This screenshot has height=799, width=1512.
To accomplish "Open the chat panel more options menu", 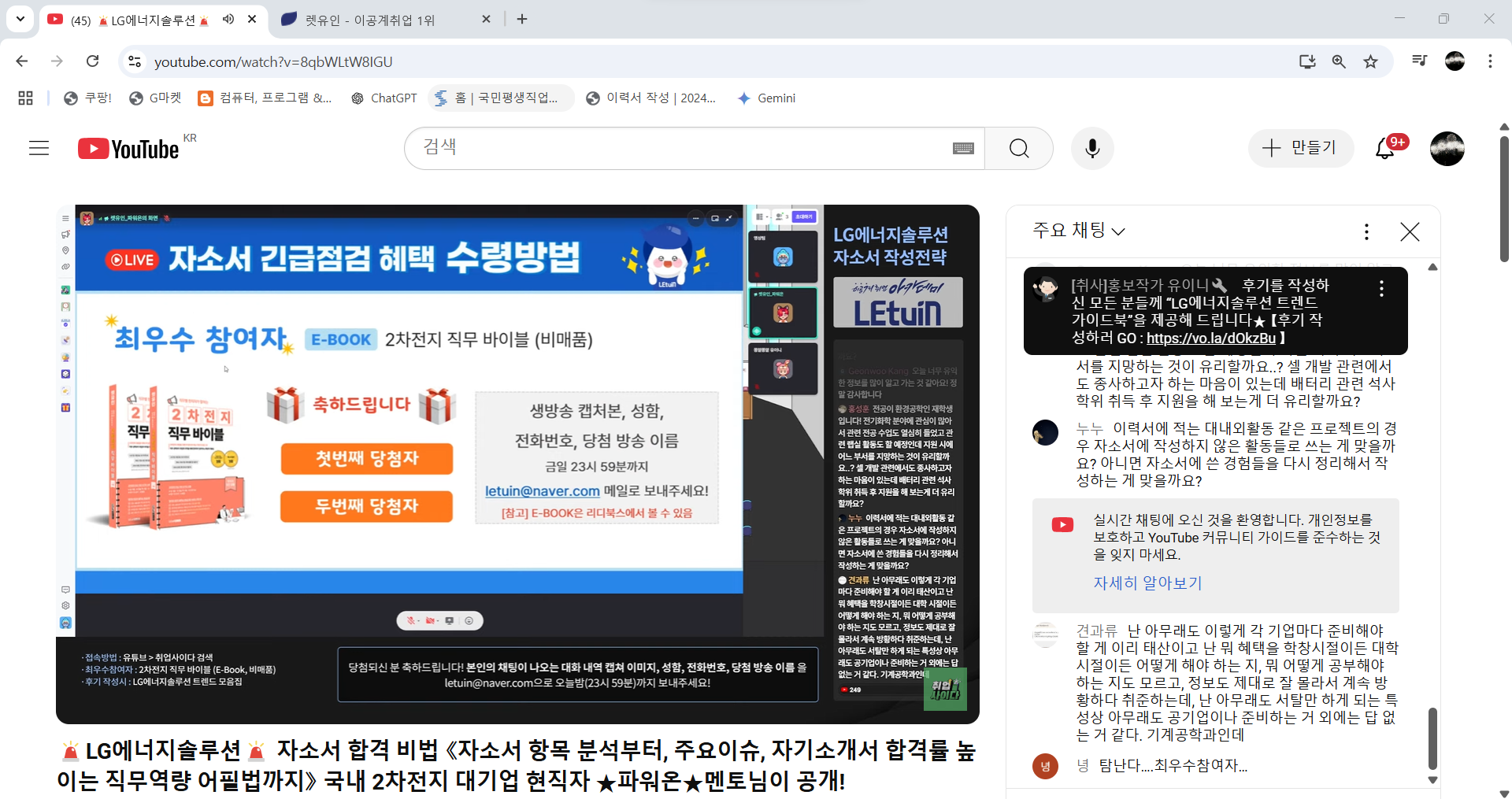I will (x=1366, y=231).
